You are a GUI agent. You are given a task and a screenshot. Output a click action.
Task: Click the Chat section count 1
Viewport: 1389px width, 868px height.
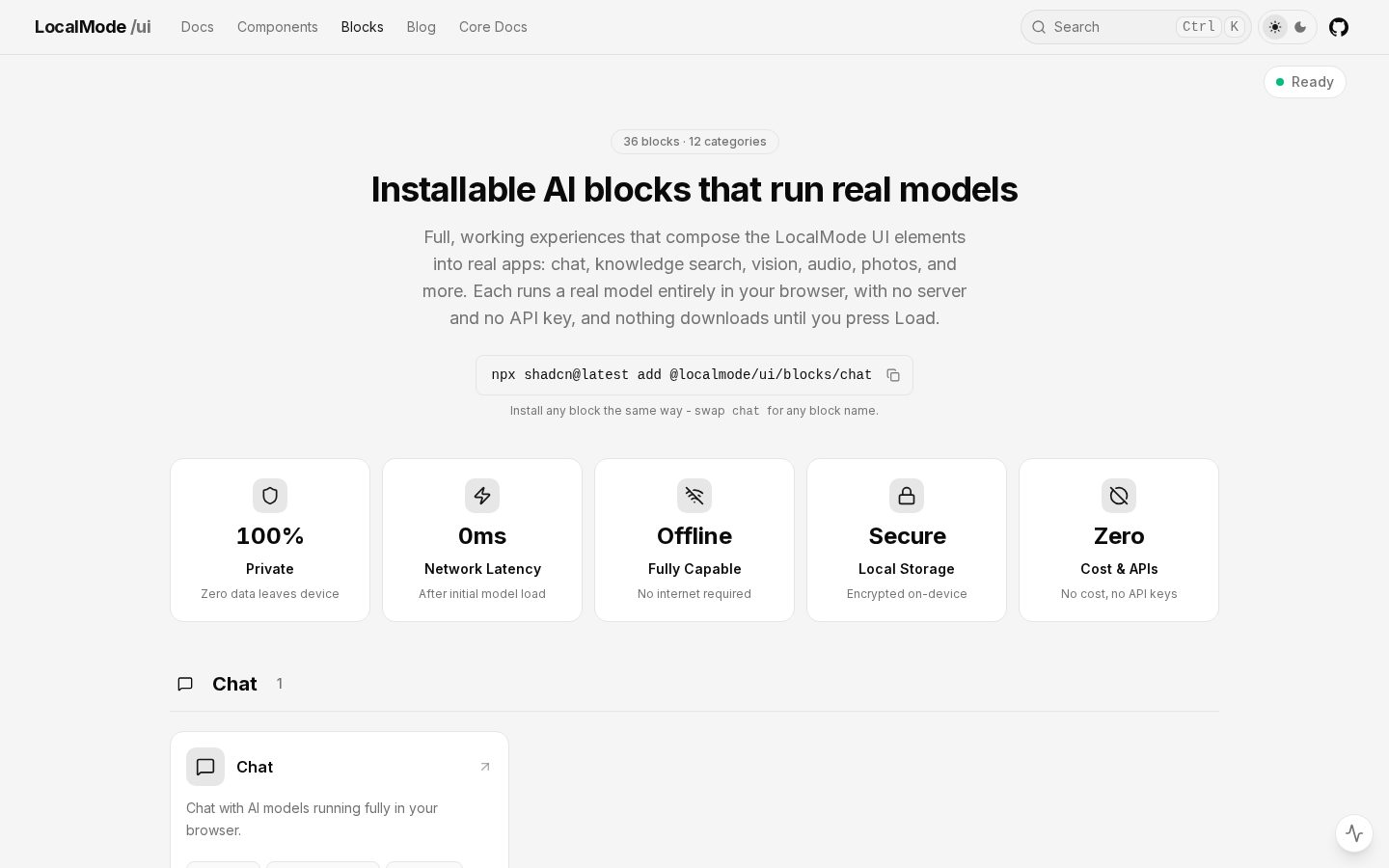pyautogui.click(x=280, y=684)
